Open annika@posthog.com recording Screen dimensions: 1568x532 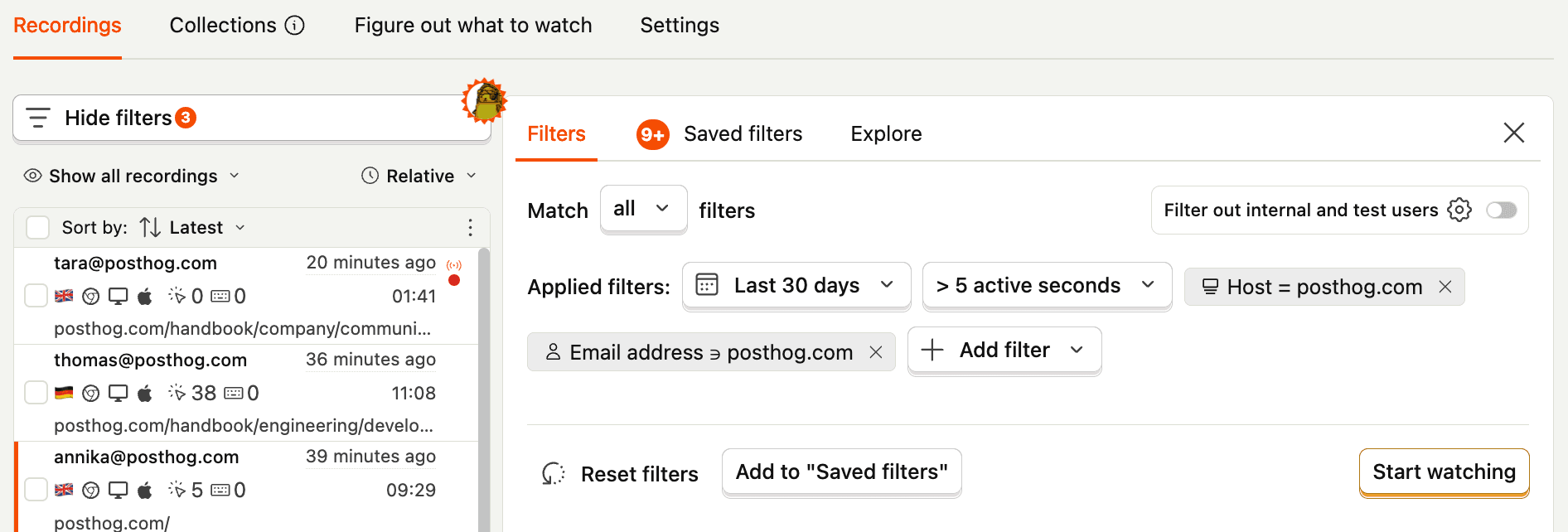[x=246, y=487]
